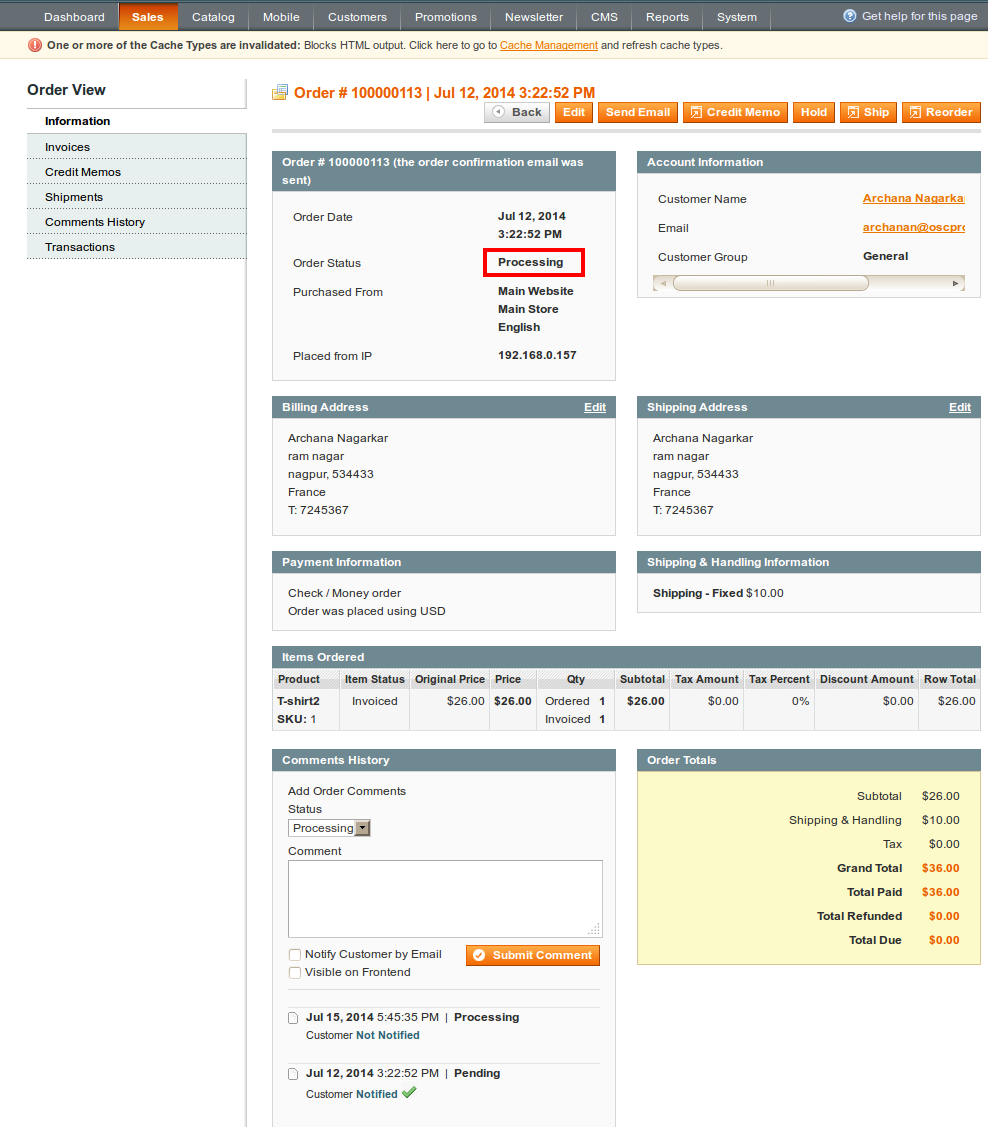Open the Cache Management link

coord(548,45)
